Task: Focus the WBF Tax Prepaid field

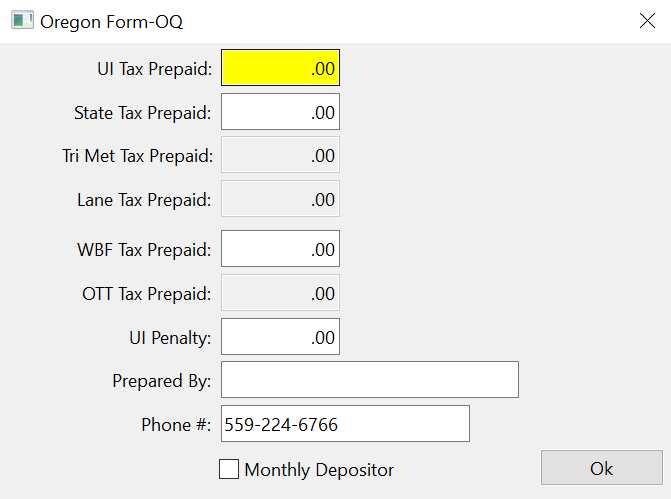Action: pyautogui.click(x=280, y=249)
